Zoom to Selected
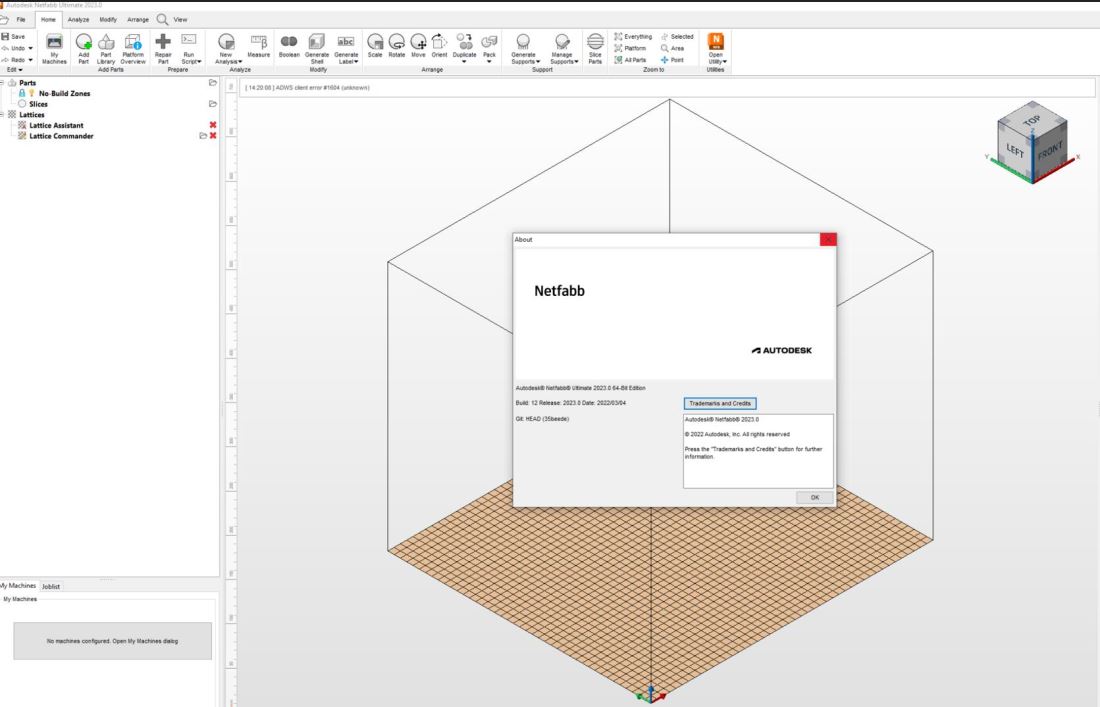Viewport: 1100px width, 707px height. [x=677, y=36]
